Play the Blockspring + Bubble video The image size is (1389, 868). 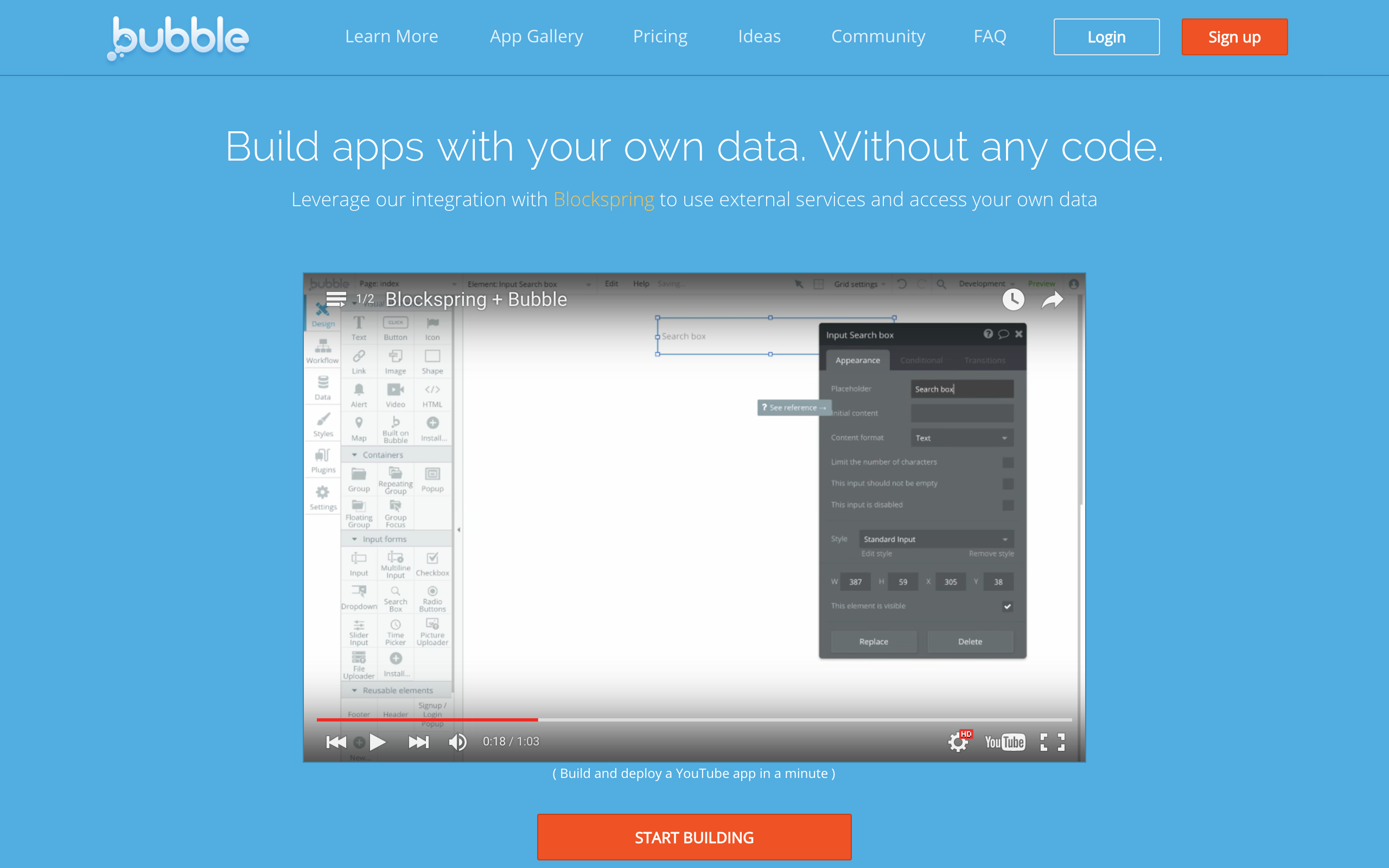coord(377,742)
